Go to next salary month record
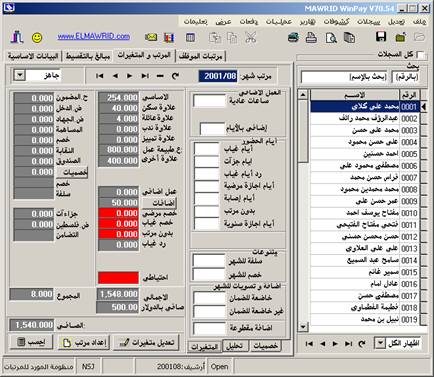The image size is (434, 377). [x=129, y=76]
